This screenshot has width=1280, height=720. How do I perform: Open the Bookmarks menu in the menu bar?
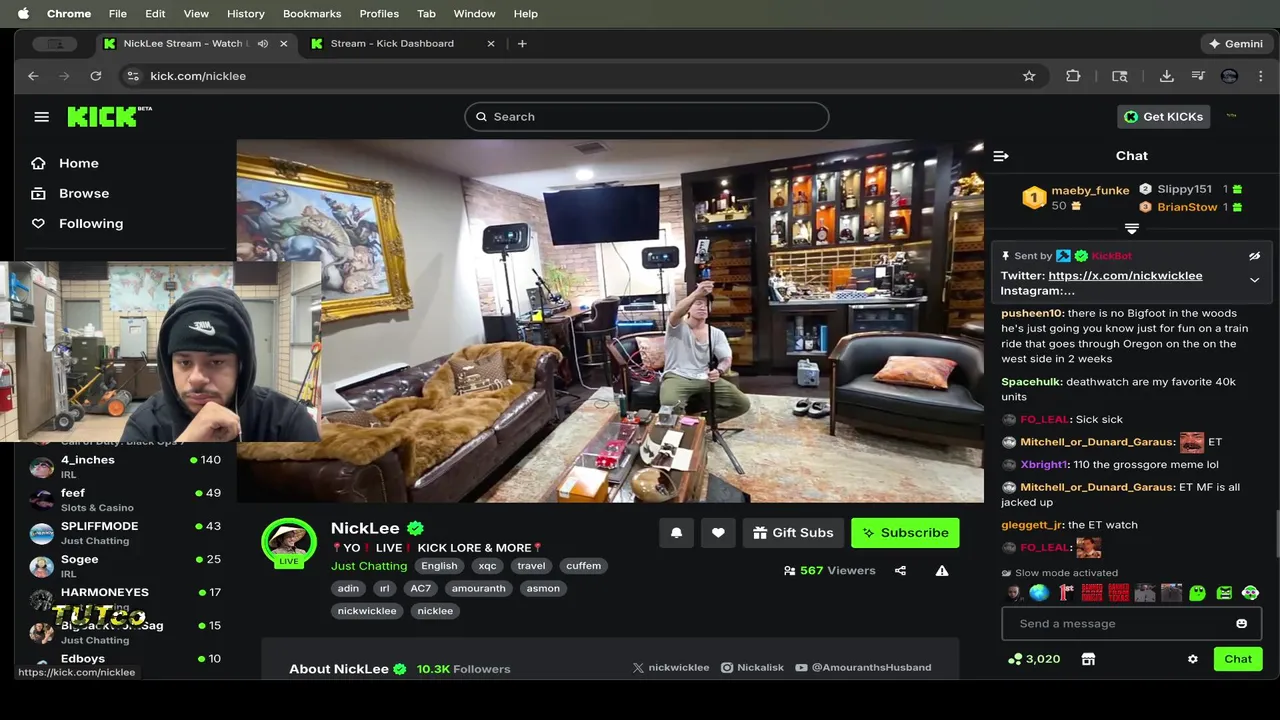pyautogui.click(x=312, y=14)
